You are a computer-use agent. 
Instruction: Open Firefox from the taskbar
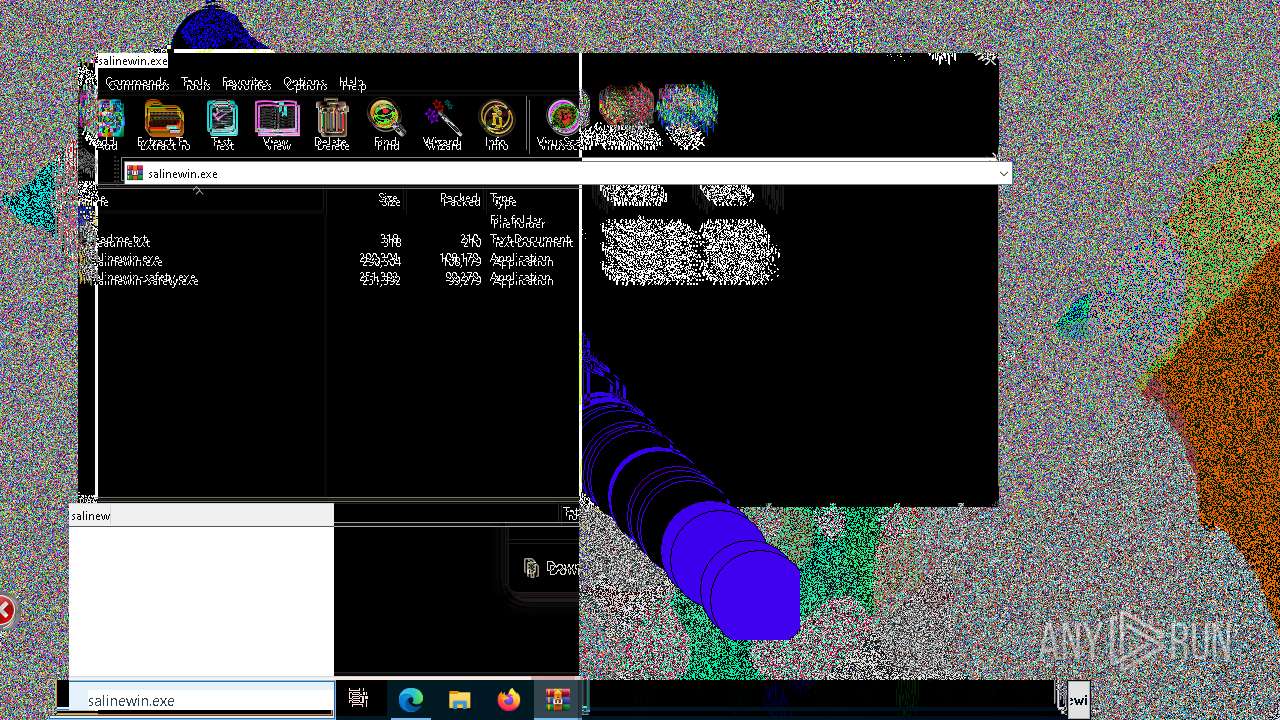(x=508, y=699)
